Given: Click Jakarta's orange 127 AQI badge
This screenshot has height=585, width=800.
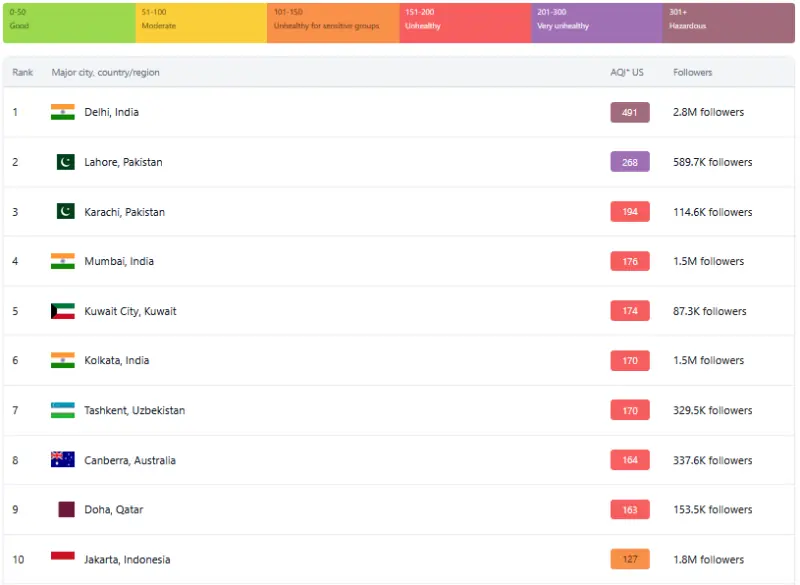Looking at the screenshot, I should pos(630,559).
